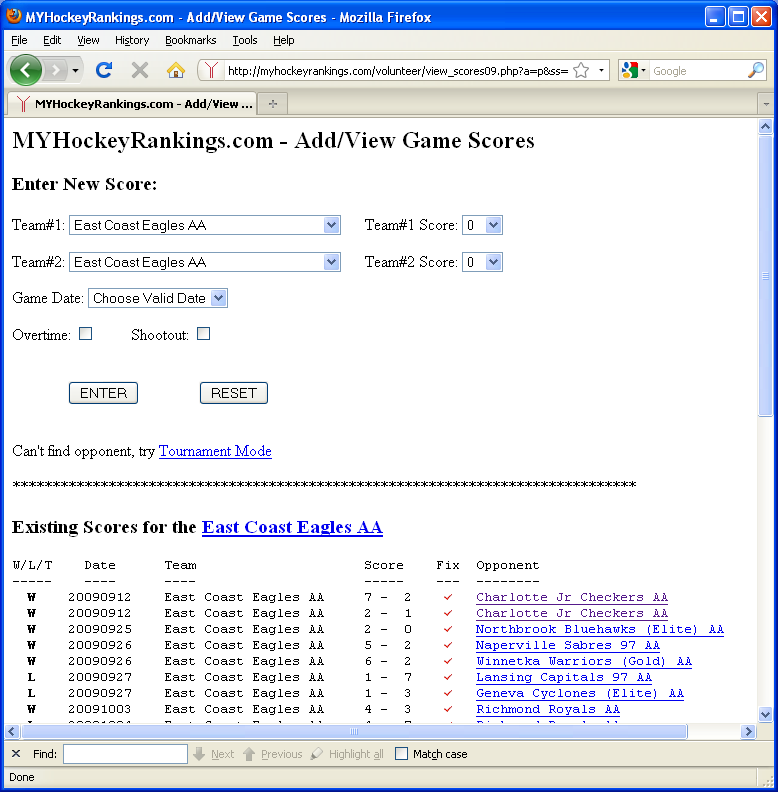Click fix checkmark in the Naperville Sabres row
This screenshot has width=778, height=792.
pyautogui.click(x=448, y=645)
